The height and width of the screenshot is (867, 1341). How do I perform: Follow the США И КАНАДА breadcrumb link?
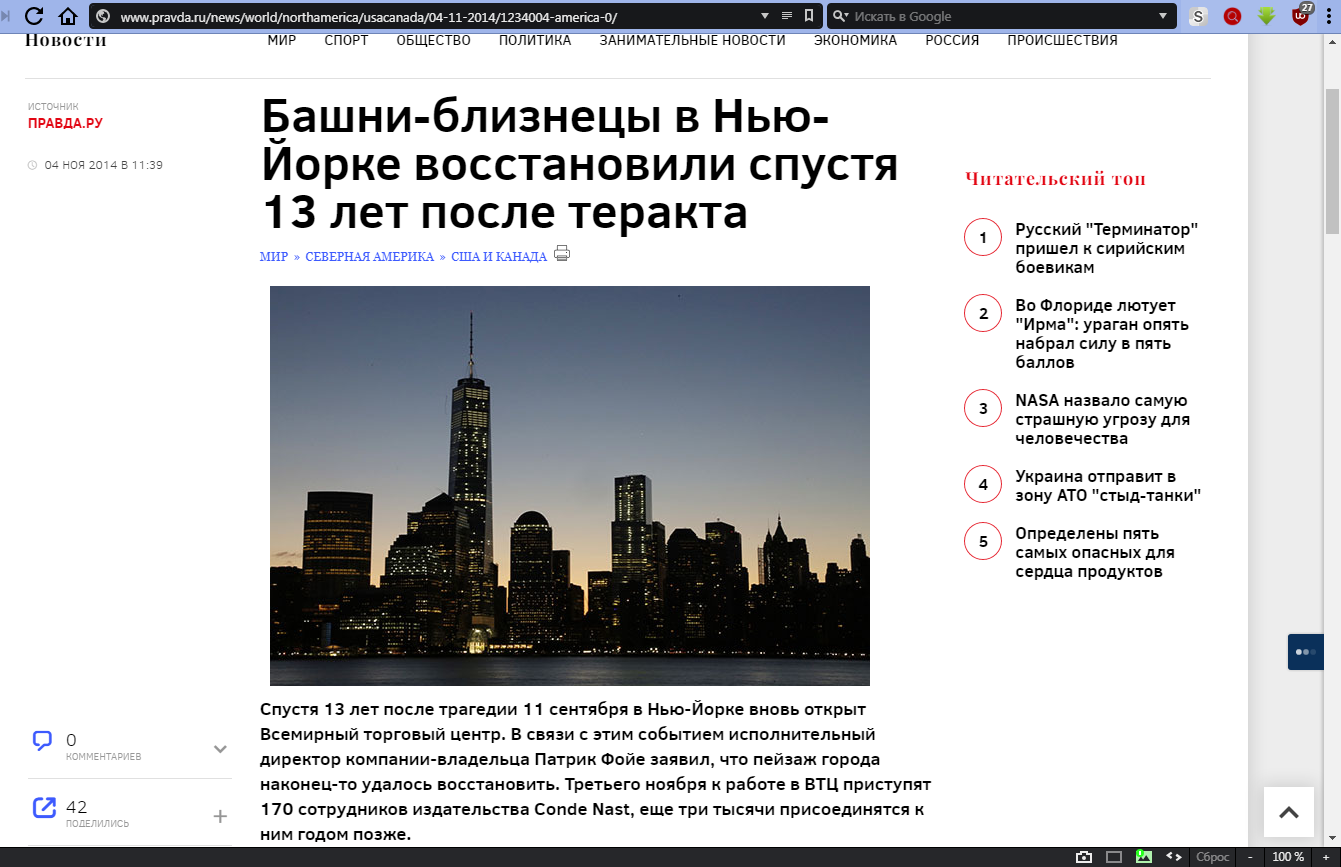point(499,257)
